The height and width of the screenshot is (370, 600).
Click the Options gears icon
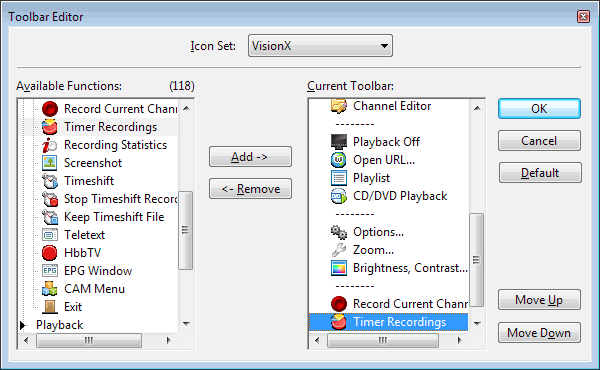coord(339,231)
